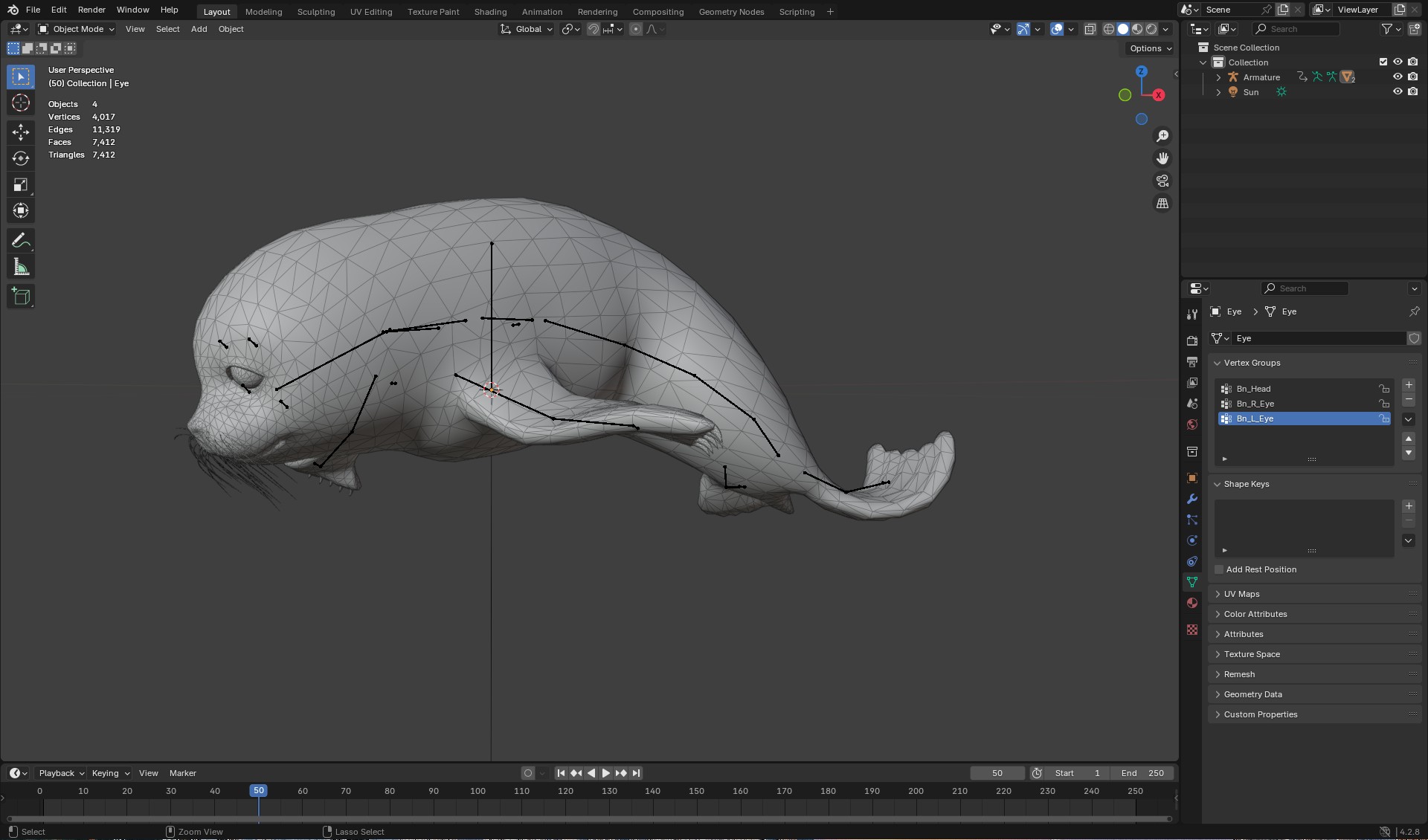Add a new vertex group
Viewport: 1428px width, 840px height.
coord(1408,385)
